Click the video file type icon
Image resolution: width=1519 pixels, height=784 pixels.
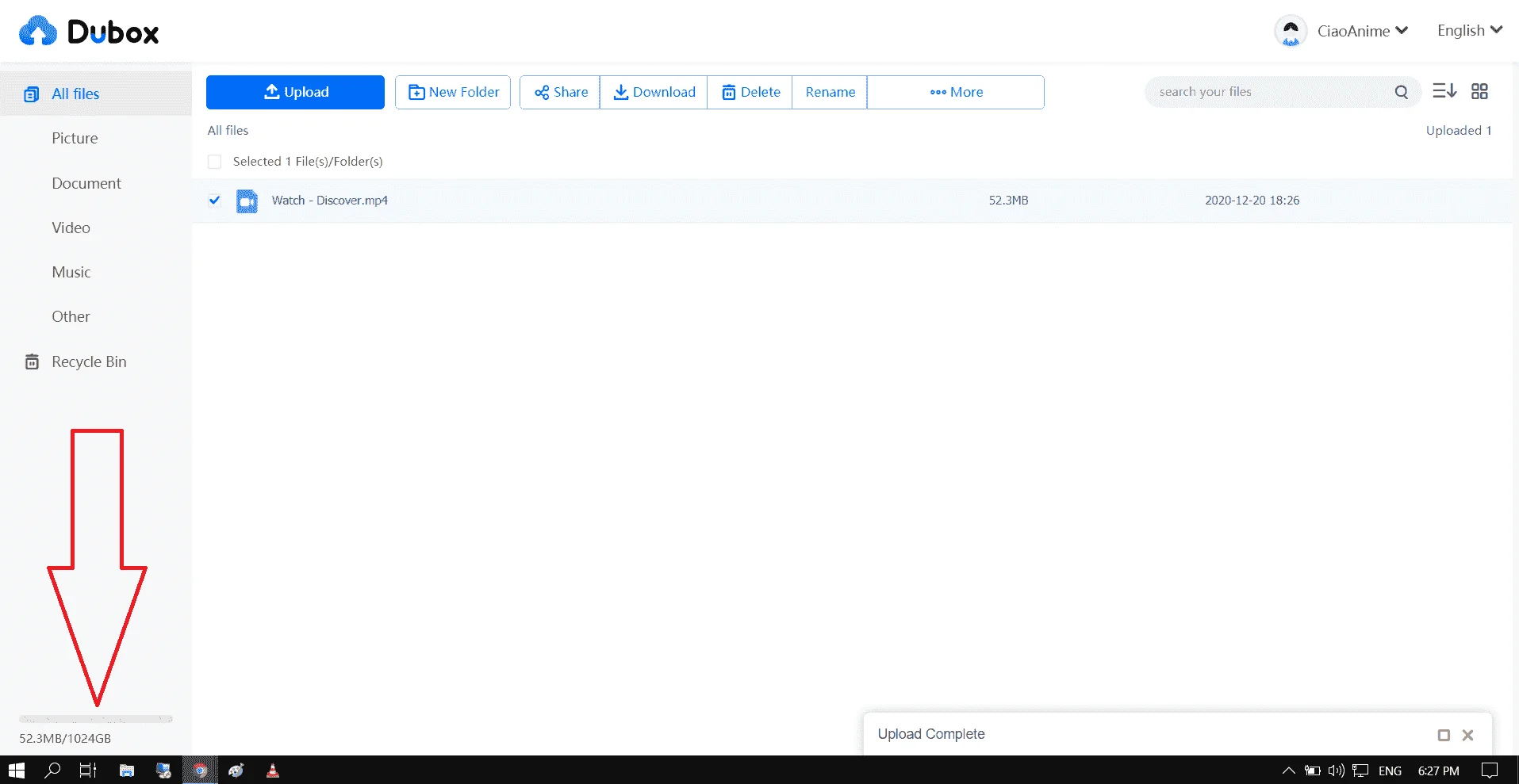(x=247, y=201)
